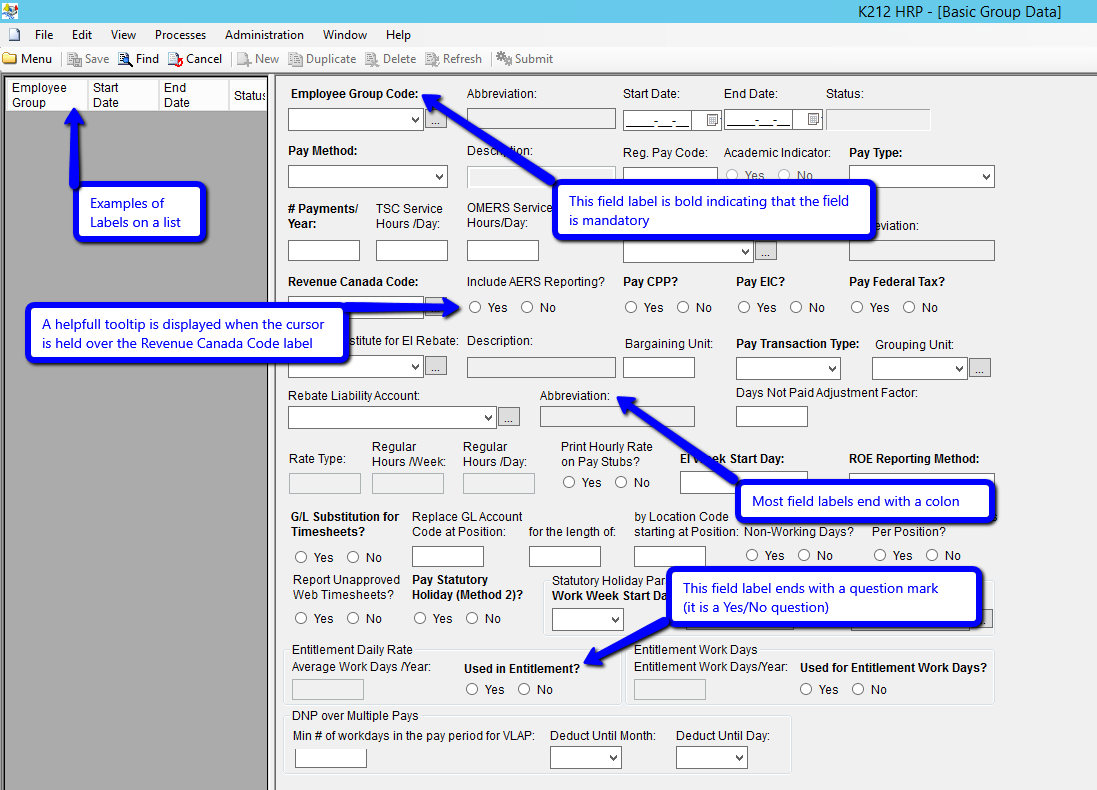Image resolution: width=1097 pixels, height=790 pixels.
Task: Click ellipsis lookup beside Grouping Unit
Action: point(980,368)
